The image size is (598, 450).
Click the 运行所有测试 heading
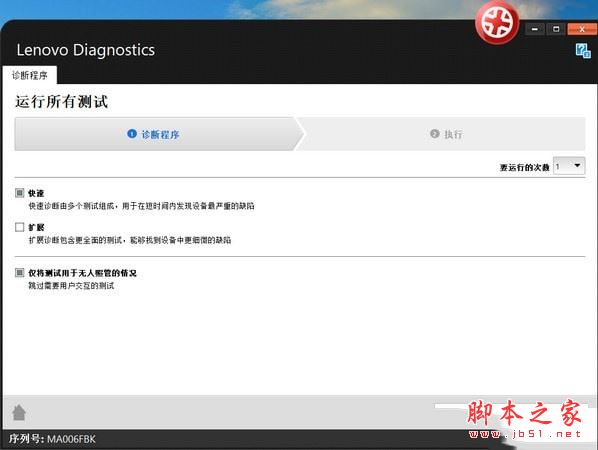pos(61,101)
